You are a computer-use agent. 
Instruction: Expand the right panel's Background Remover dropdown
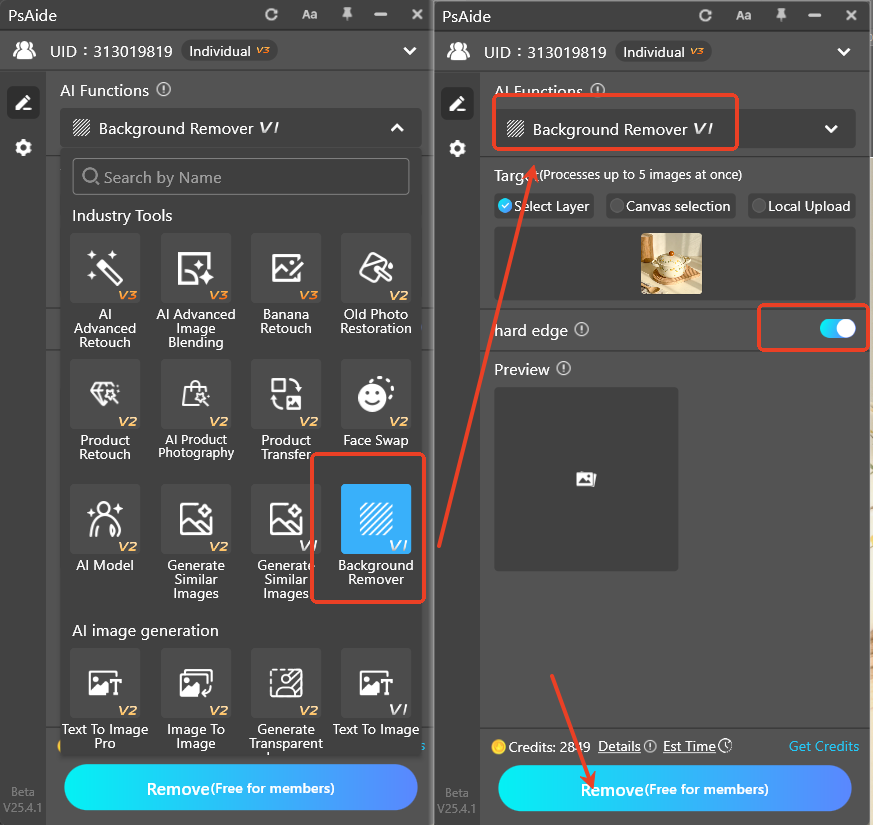(x=831, y=128)
